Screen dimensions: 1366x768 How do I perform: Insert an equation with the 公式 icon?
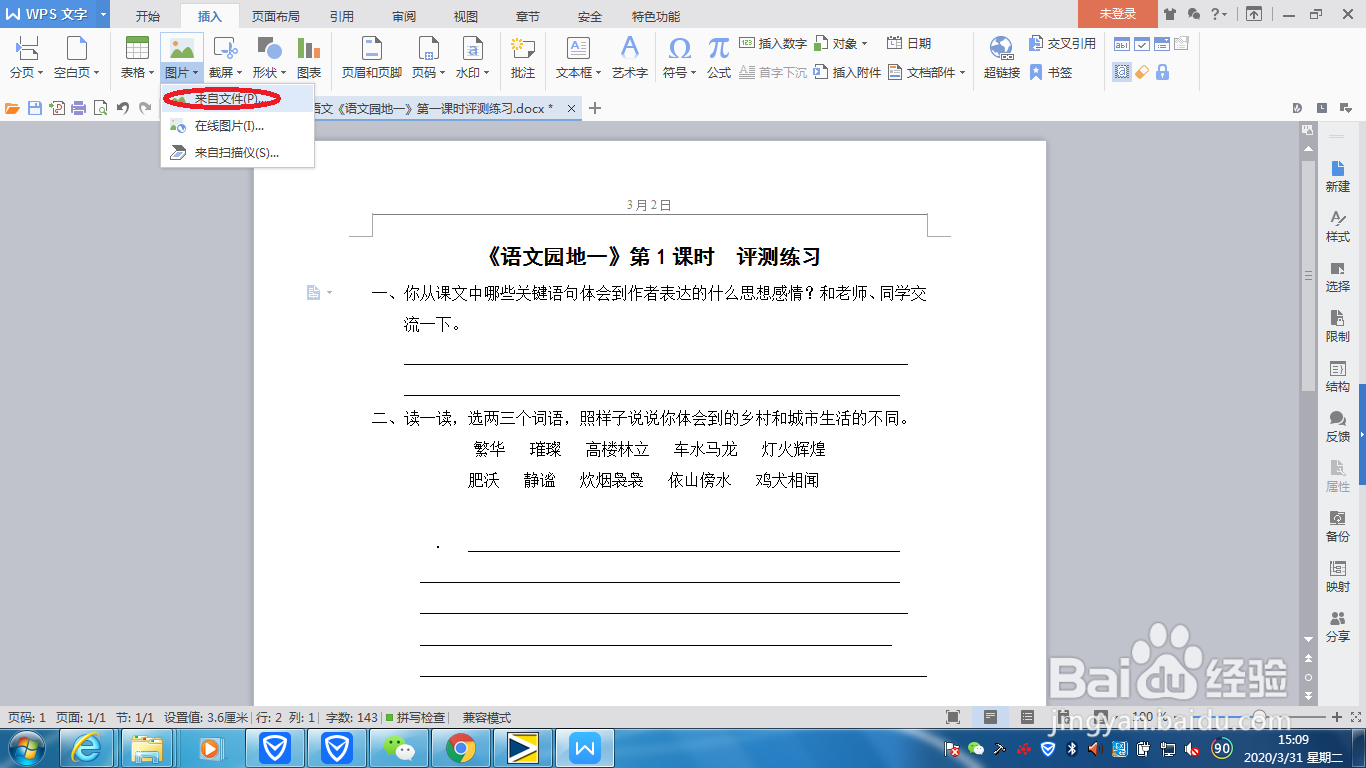click(716, 55)
